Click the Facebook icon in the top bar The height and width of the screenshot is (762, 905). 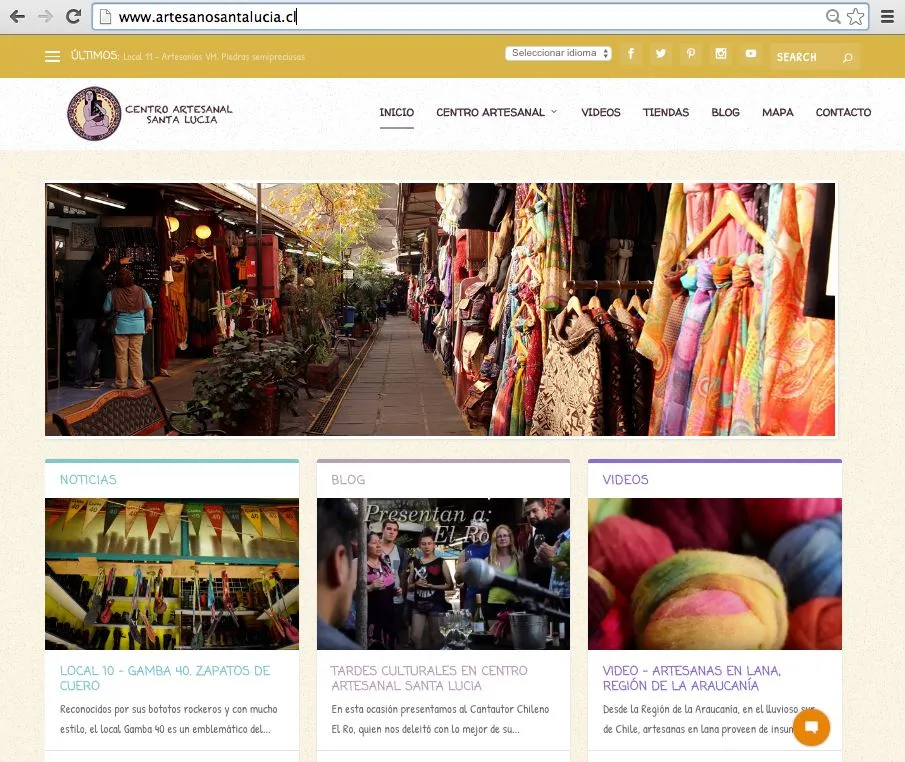click(631, 54)
